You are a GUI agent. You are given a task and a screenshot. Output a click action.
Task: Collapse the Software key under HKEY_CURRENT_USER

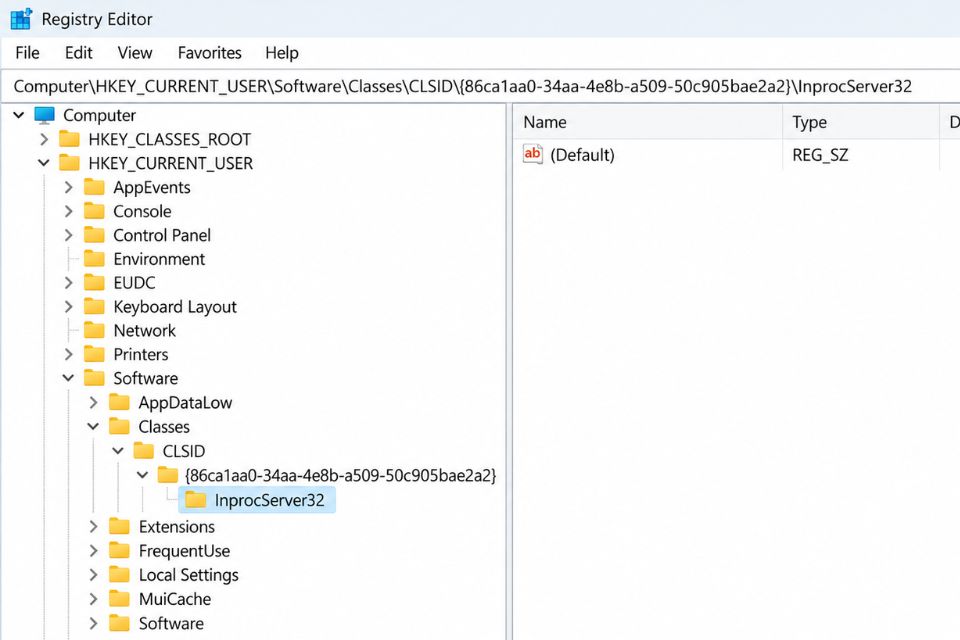click(69, 378)
